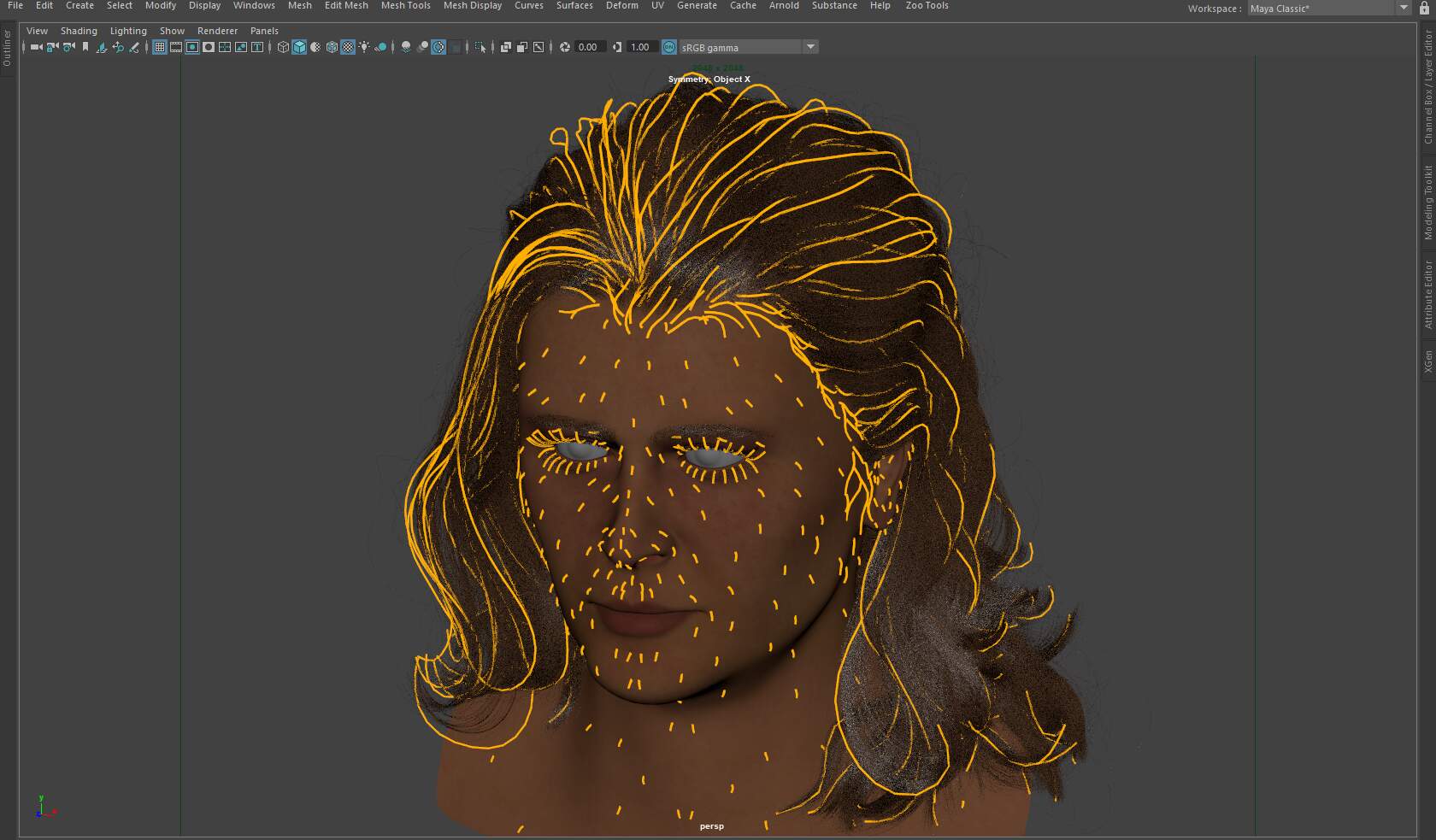Toggle the Safe Title display
This screenshot has height=840, width=1436.
coord(257,47)
